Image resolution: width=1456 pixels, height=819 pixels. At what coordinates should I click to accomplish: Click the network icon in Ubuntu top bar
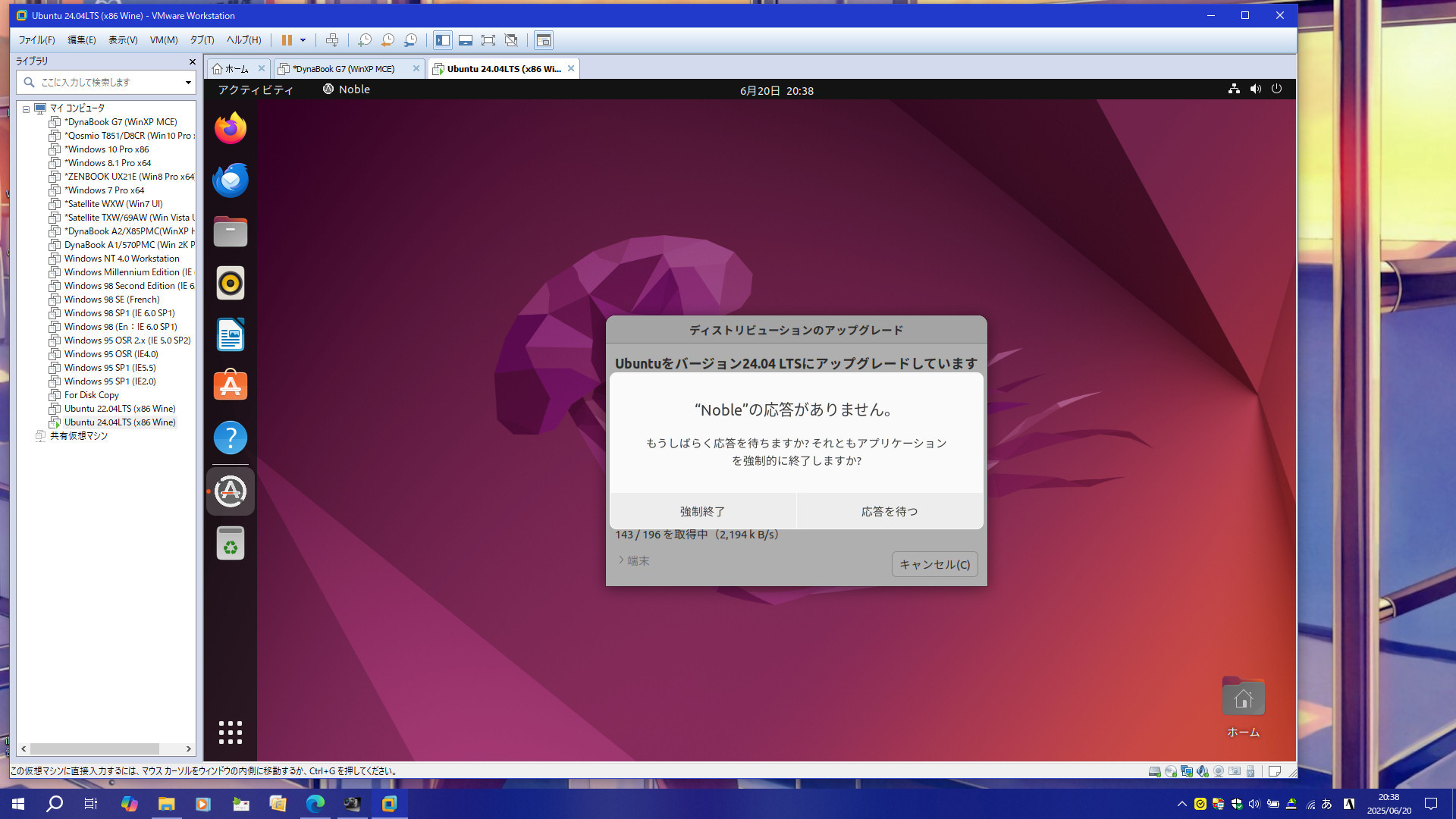point(1234,89)
